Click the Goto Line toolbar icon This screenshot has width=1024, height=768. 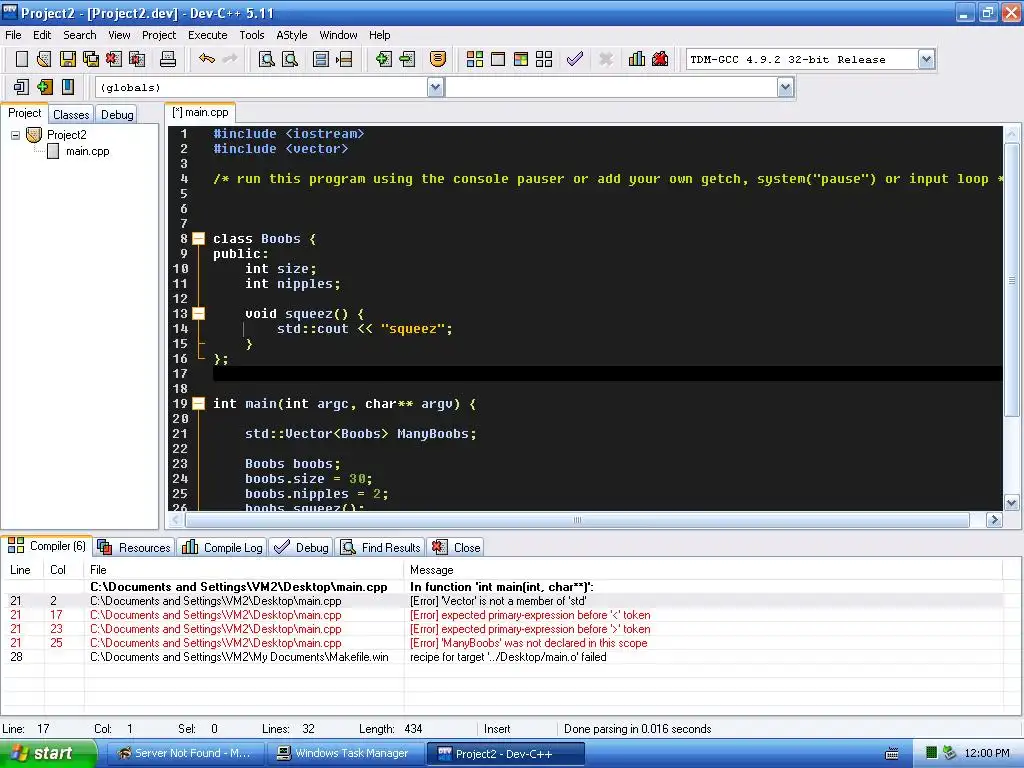click(x=344, y=59)
